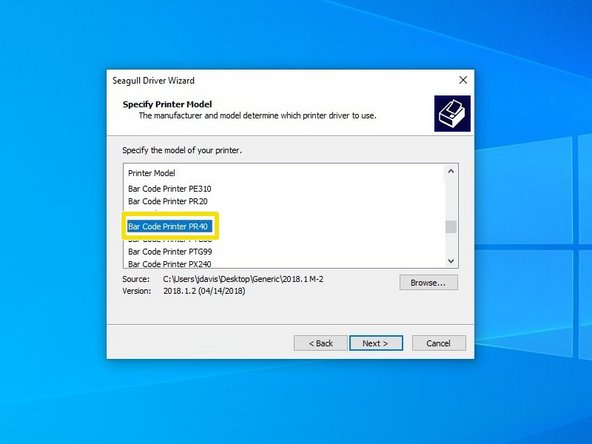The width and height of the screenshot is (592, 444).
Task: Click the Printer Model column header
Action: coord(151,173)
